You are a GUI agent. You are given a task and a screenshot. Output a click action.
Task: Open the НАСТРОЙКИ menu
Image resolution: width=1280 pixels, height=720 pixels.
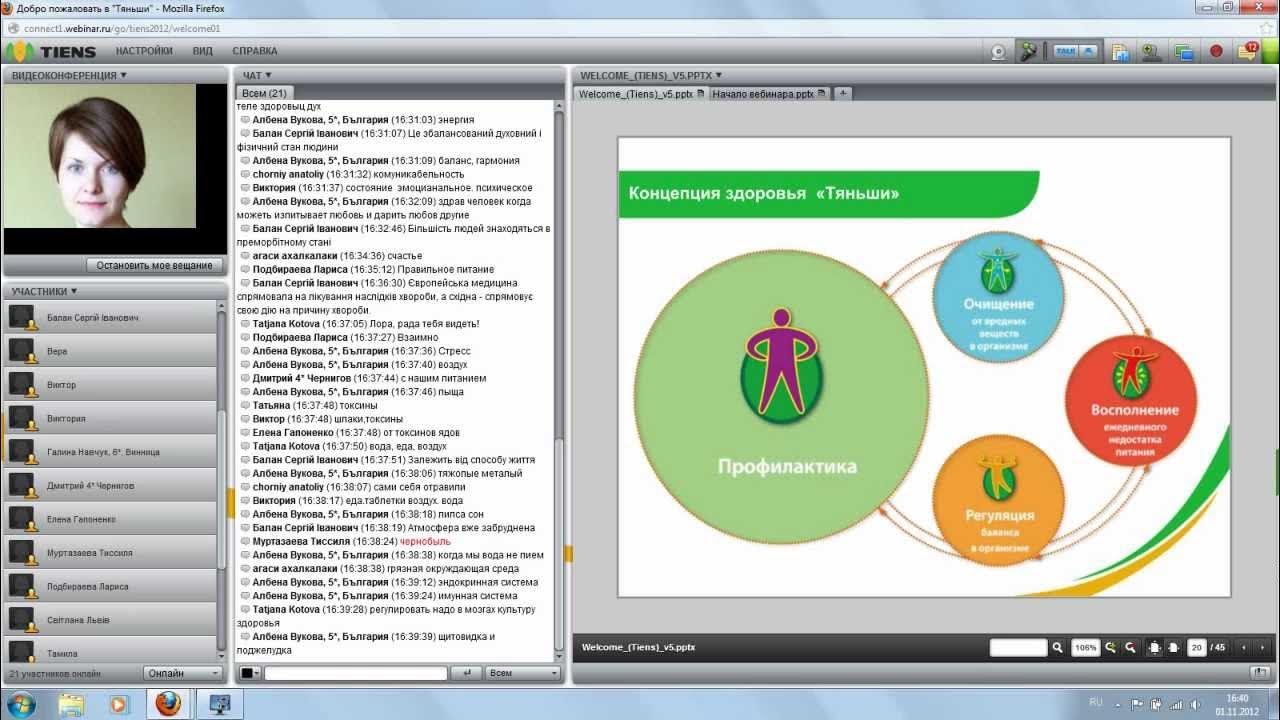(144, 51)
